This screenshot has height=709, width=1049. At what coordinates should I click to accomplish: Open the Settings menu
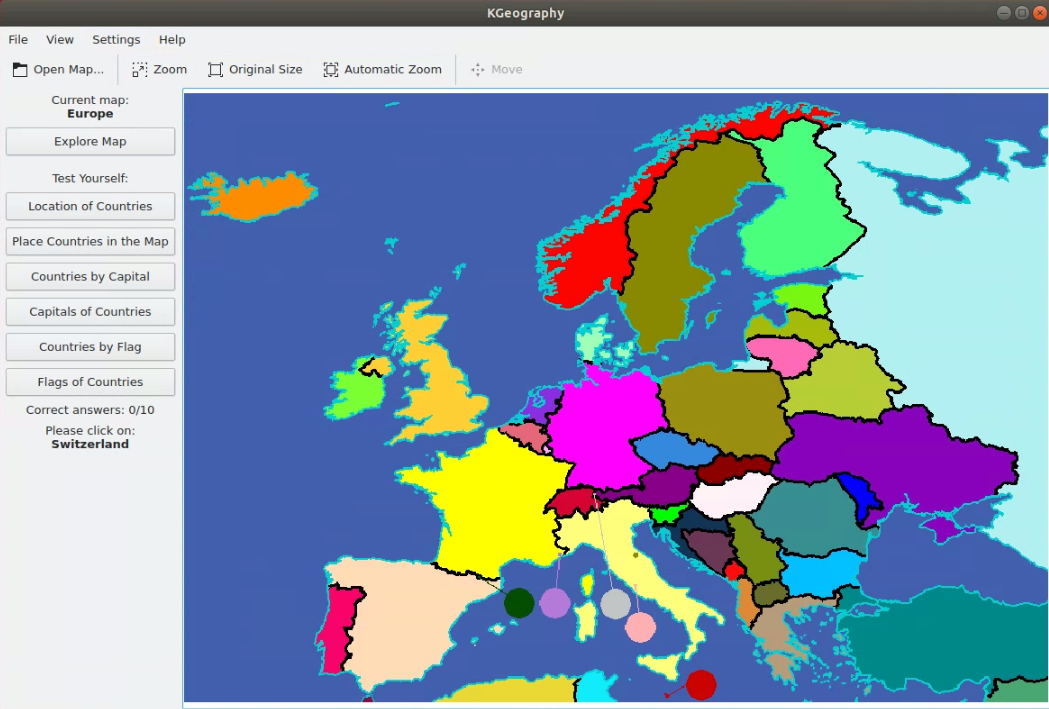point(116,39)
